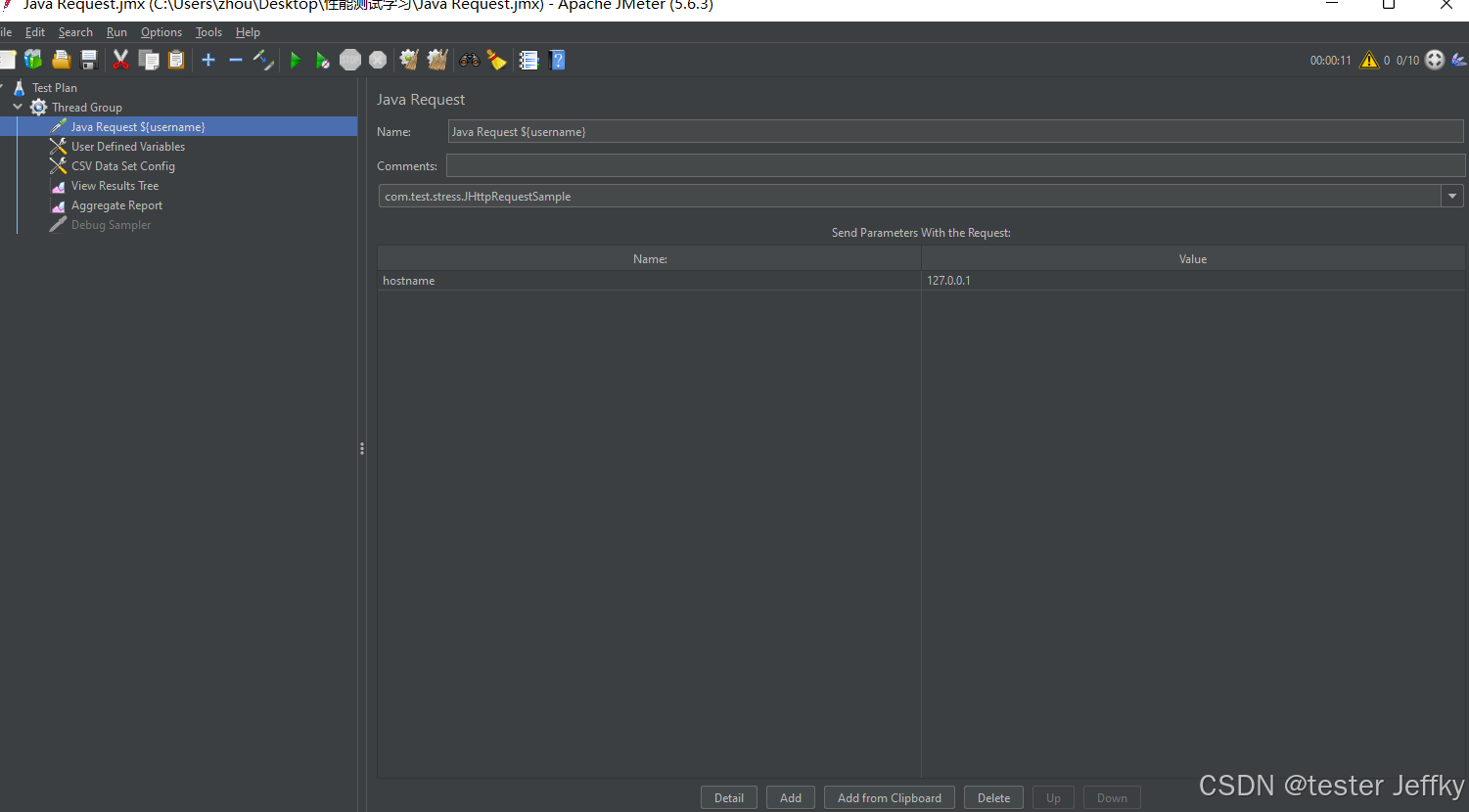This screenshot has width=1469, height=812.
Task: Reset search with yellow brush icon
Action: (x=497, y=60)
